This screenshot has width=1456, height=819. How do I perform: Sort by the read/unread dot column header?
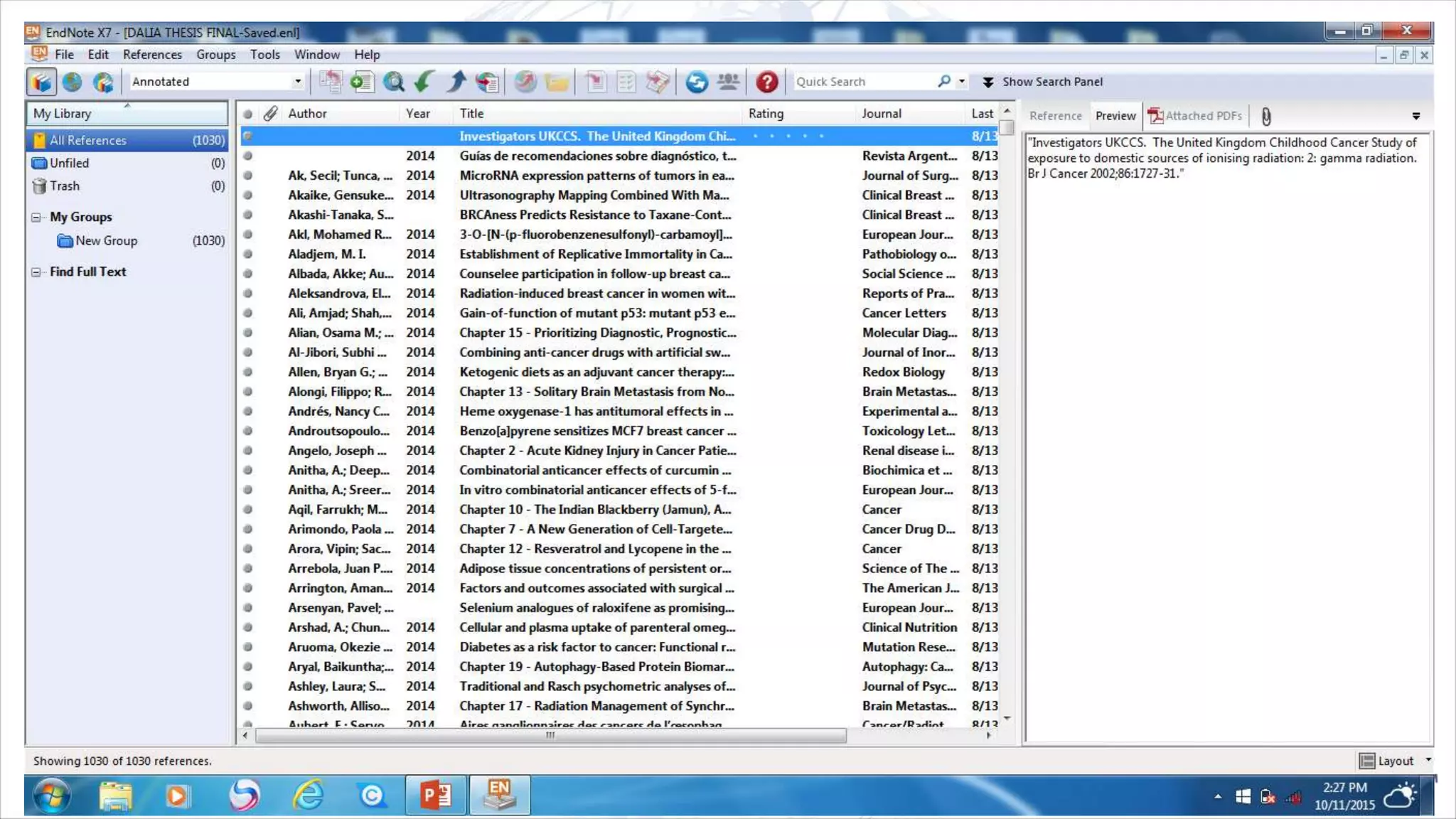[x=247, y=114]
